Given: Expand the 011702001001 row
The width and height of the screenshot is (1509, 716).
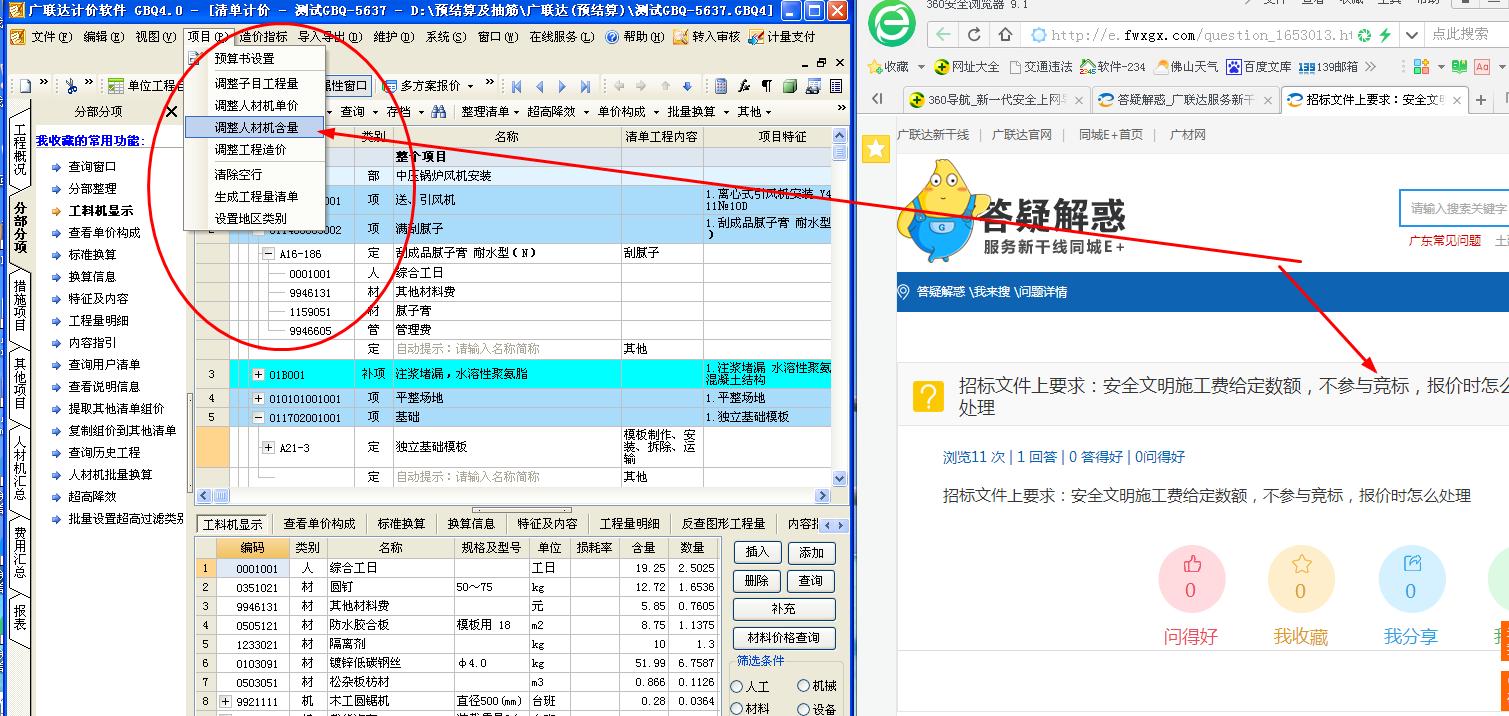Looking at the screenshot, I should coord(258,417).
